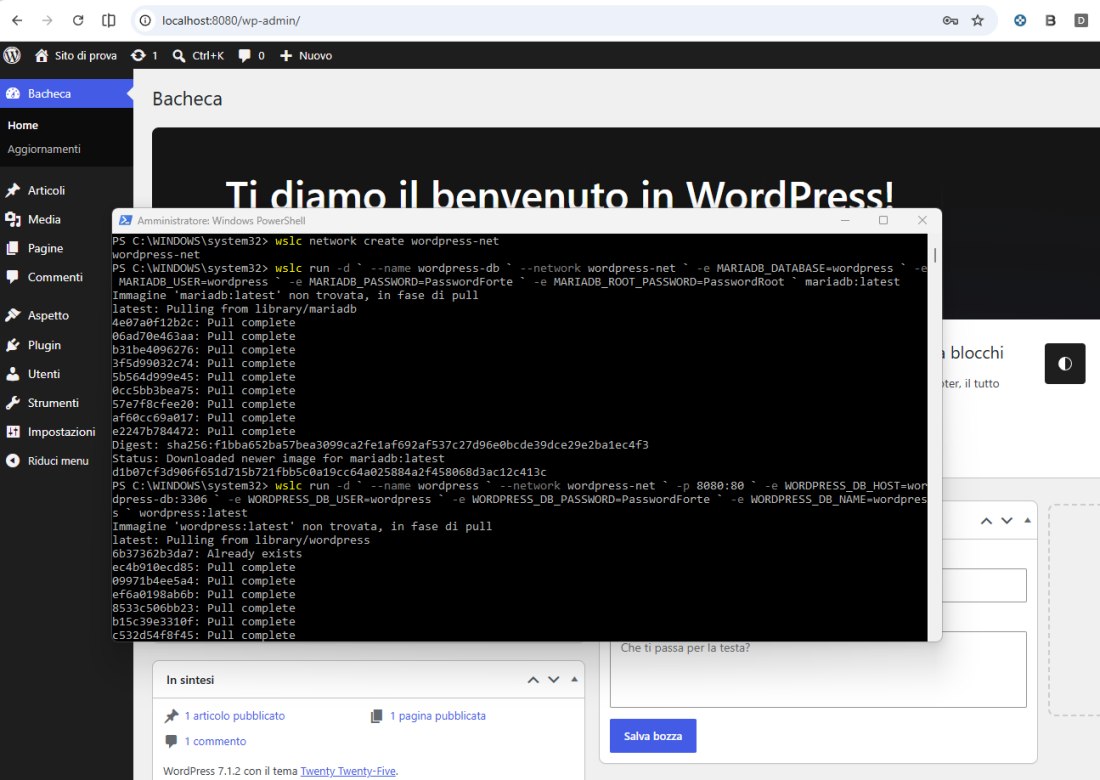
Task: Maximize the PowerShell window
Action: pos(883,220)
